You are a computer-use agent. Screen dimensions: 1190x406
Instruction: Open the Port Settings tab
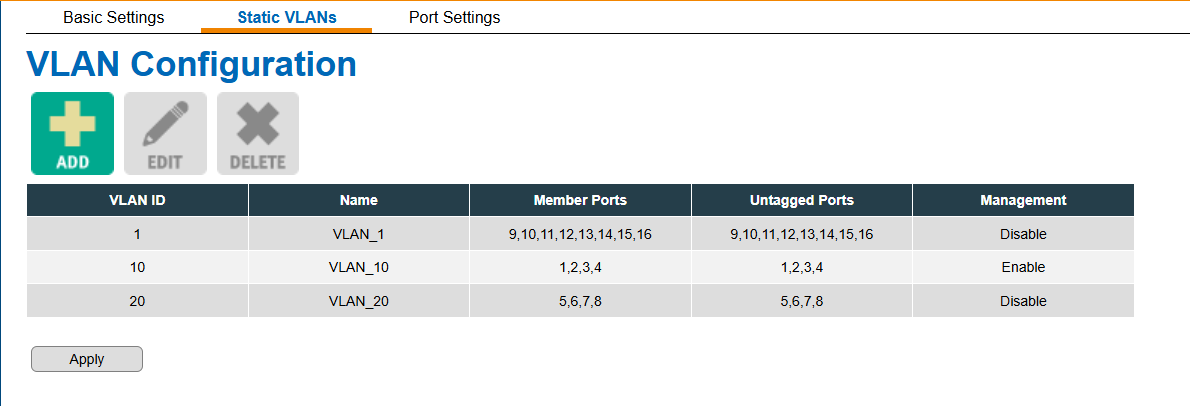tap(455, 17)
